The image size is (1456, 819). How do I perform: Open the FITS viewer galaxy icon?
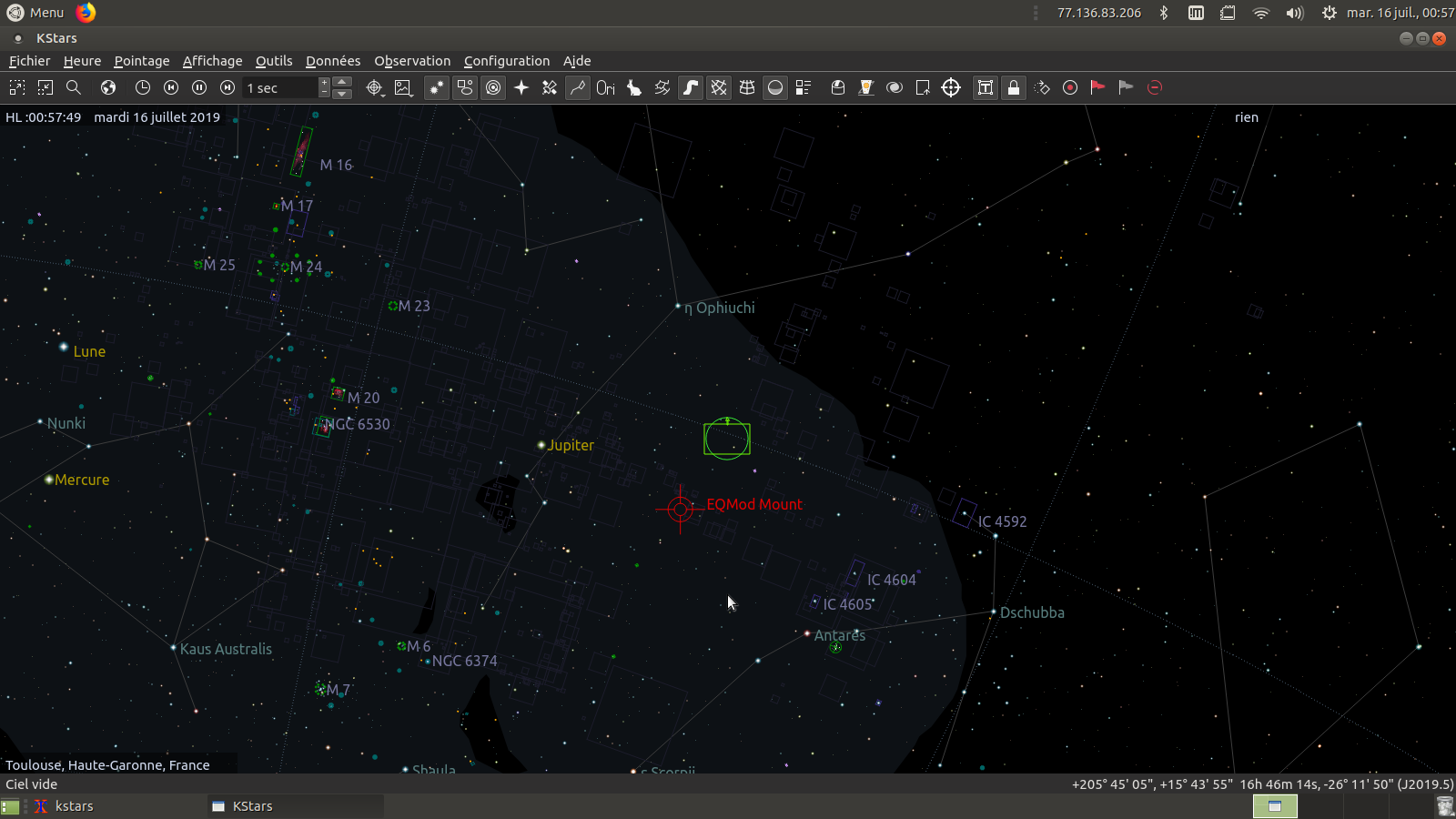coord(895,87)
